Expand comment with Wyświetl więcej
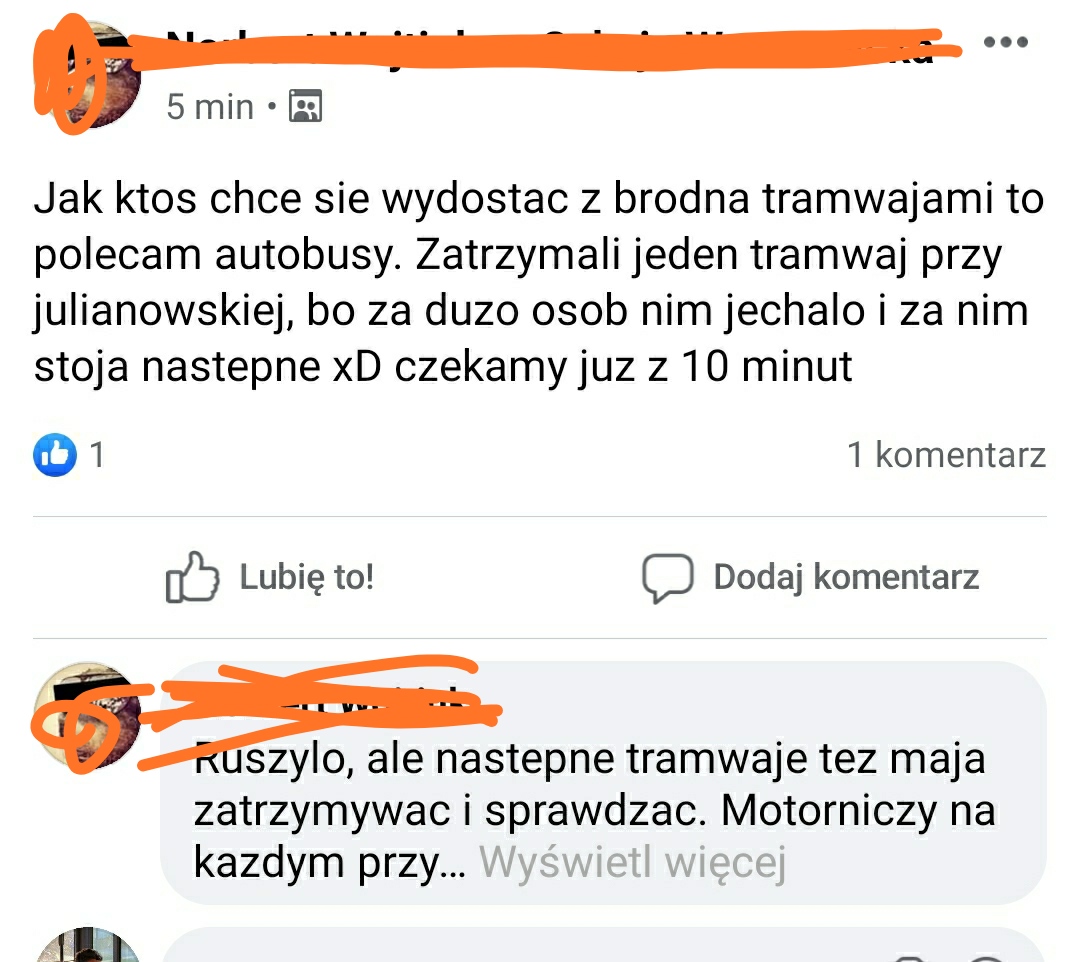The image size is (1080, 962). point(632,862)
